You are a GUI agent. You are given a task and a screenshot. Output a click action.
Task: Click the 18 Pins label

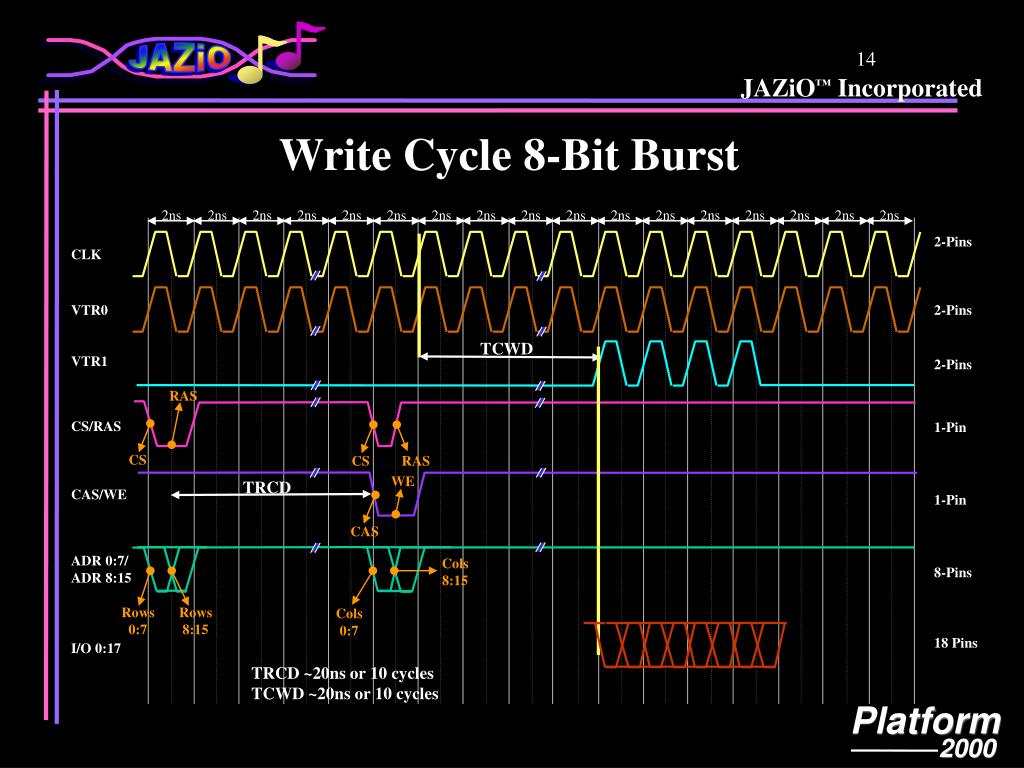click(955, 643)
